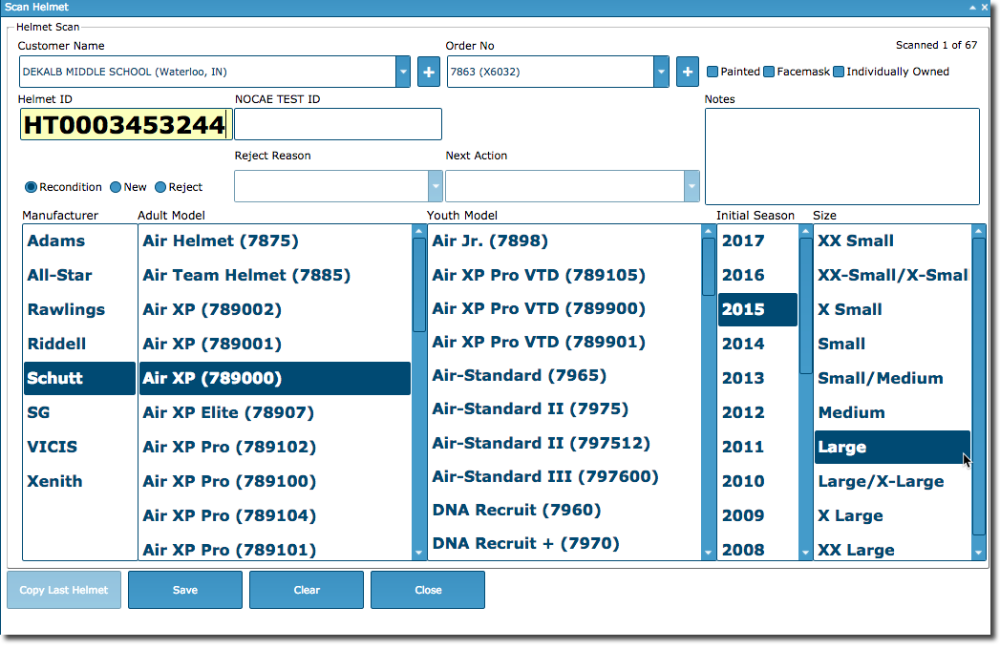This screenshot has width=1000, height=649.
Task: Select Air XP Pro (789104)
Action: [275, 516]
